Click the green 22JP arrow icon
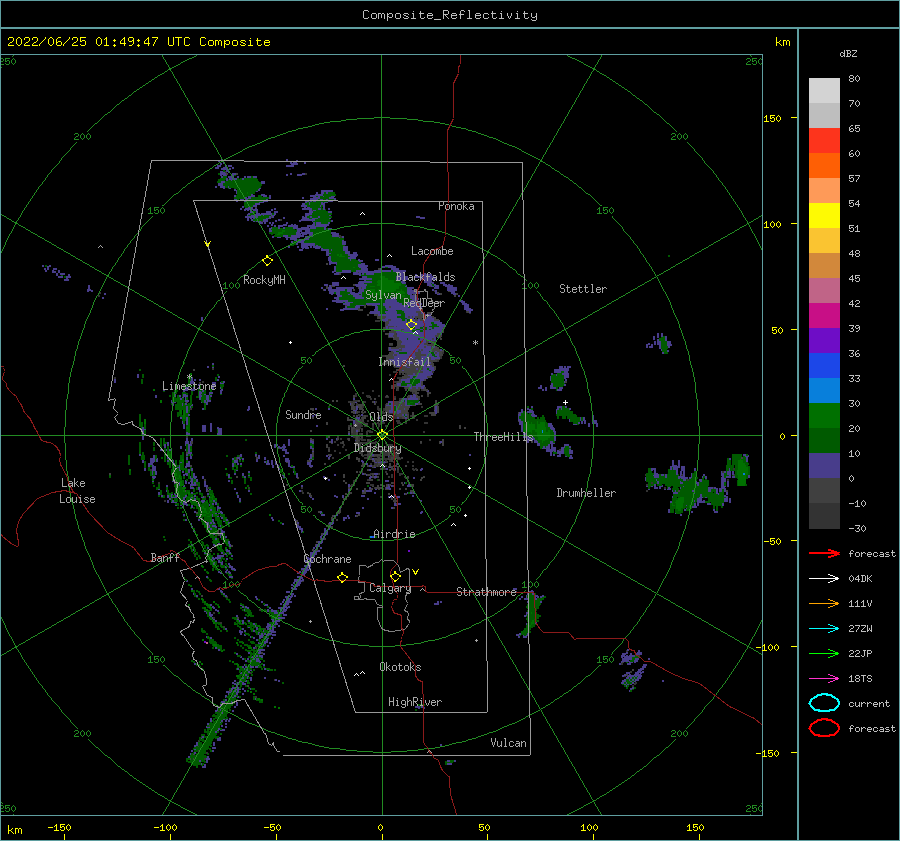900x841 pixels. (x=824, y=653)
